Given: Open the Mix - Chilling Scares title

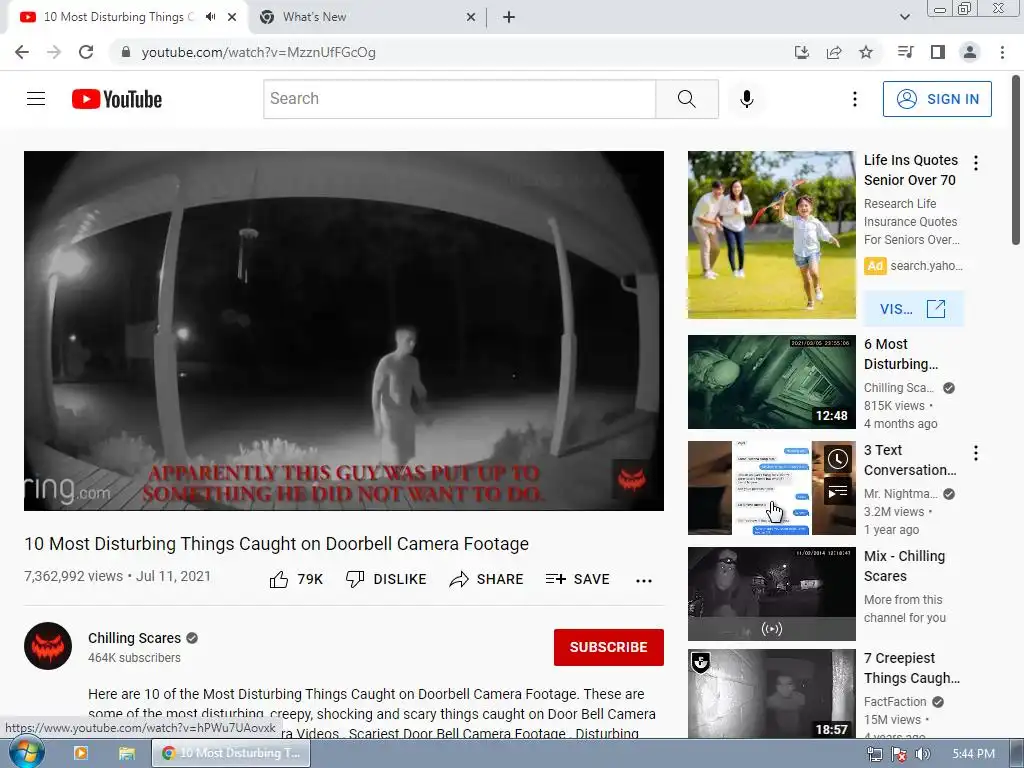Looking at the screenshot, I should 904,566.
